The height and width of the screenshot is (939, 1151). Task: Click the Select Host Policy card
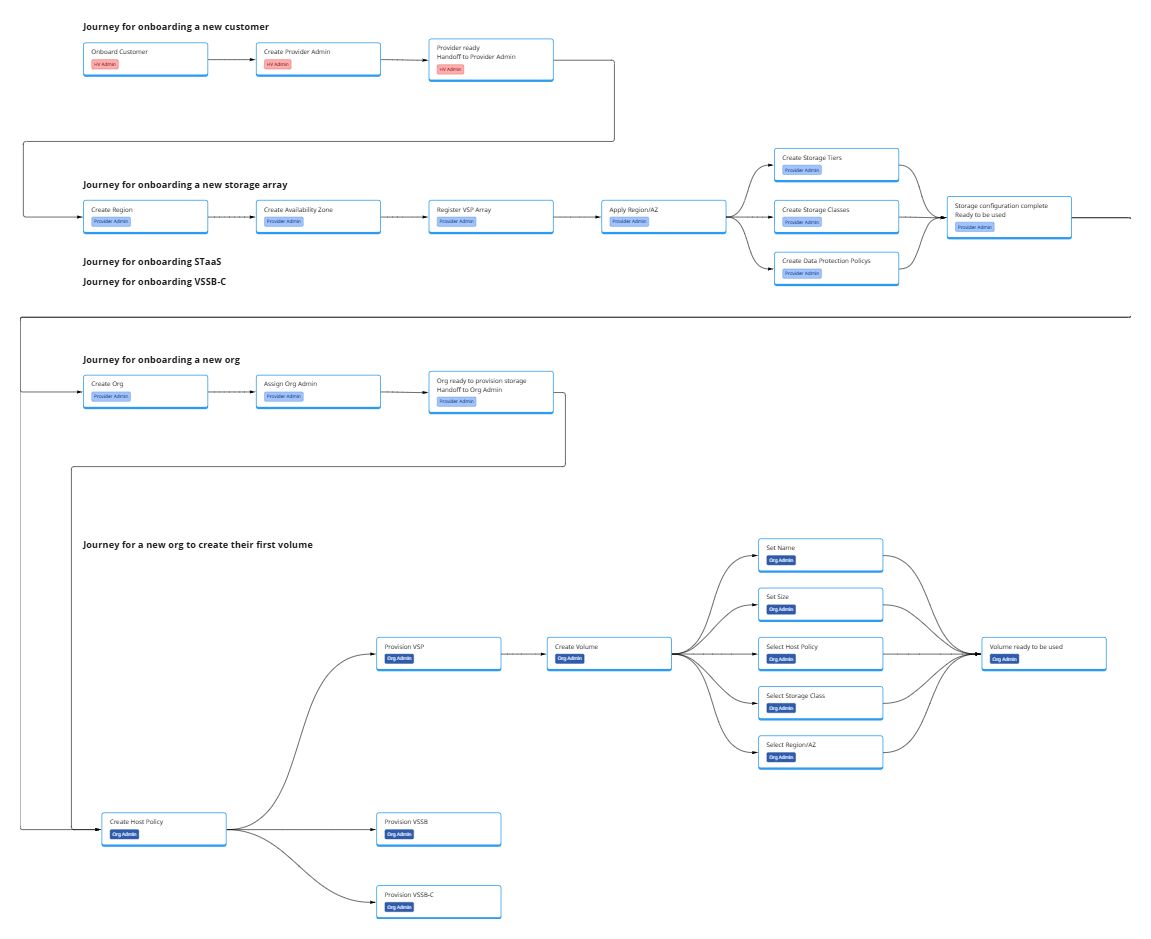click(x=820, y=653)
